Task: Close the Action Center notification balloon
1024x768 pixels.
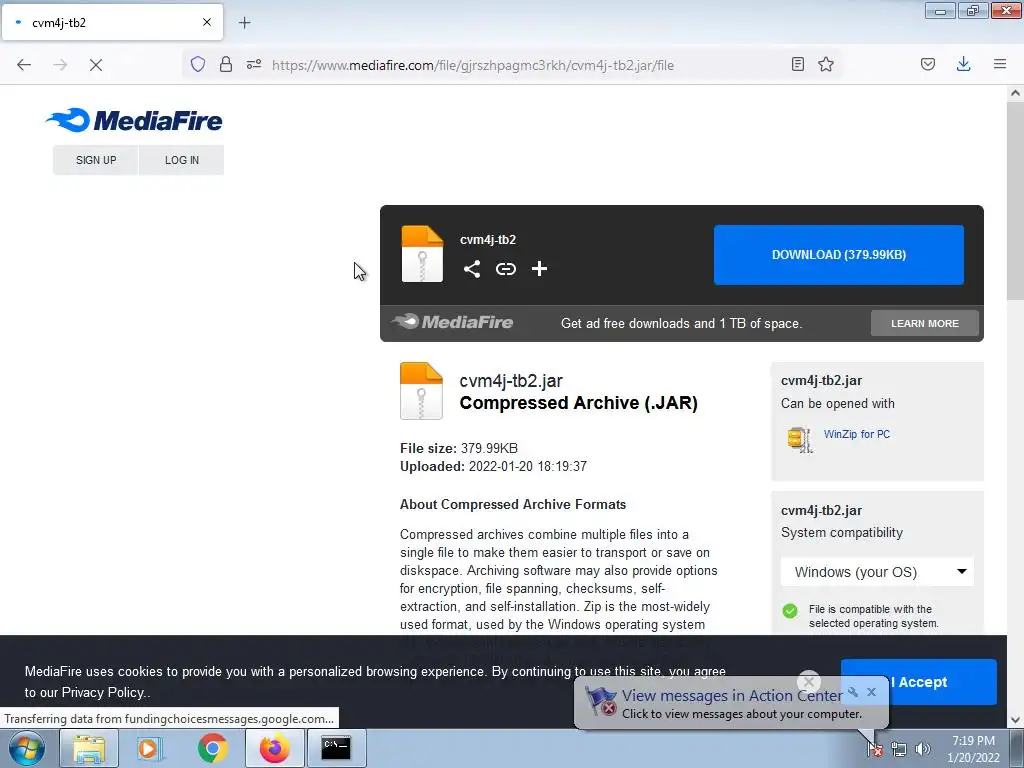Action: tap(871, 692)
